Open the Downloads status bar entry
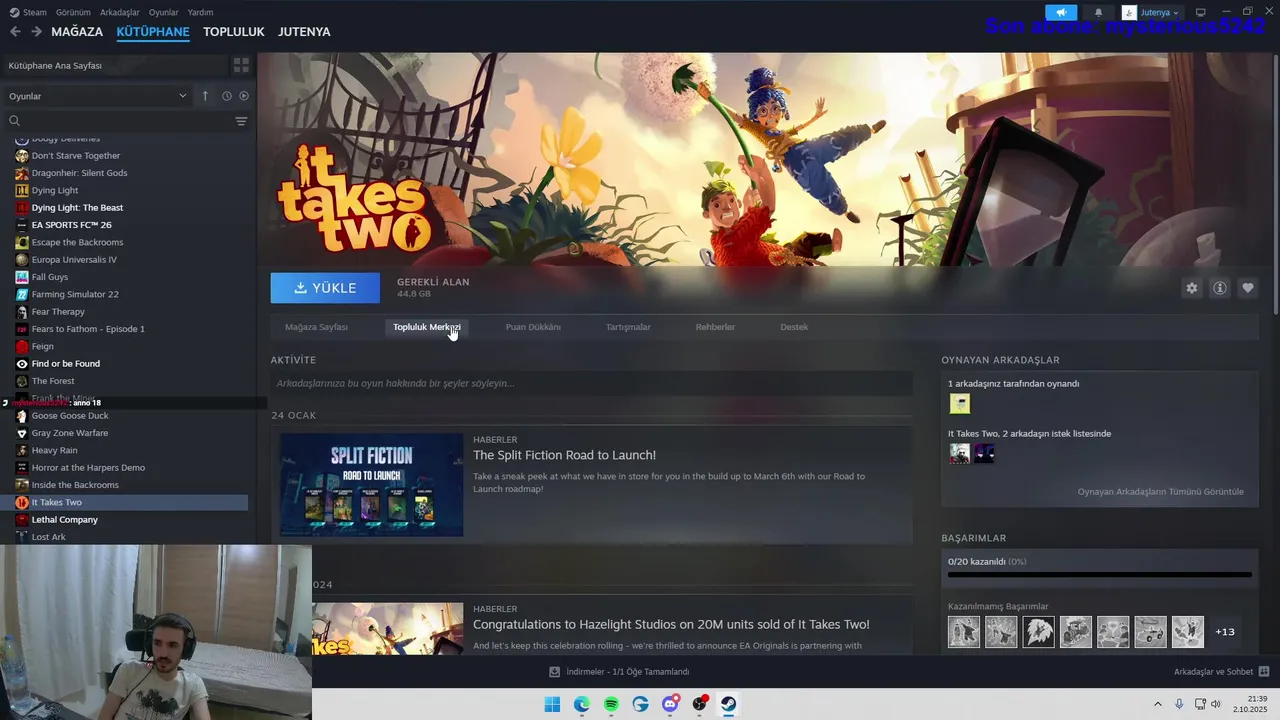1280x720 pixels. [619, 672]
